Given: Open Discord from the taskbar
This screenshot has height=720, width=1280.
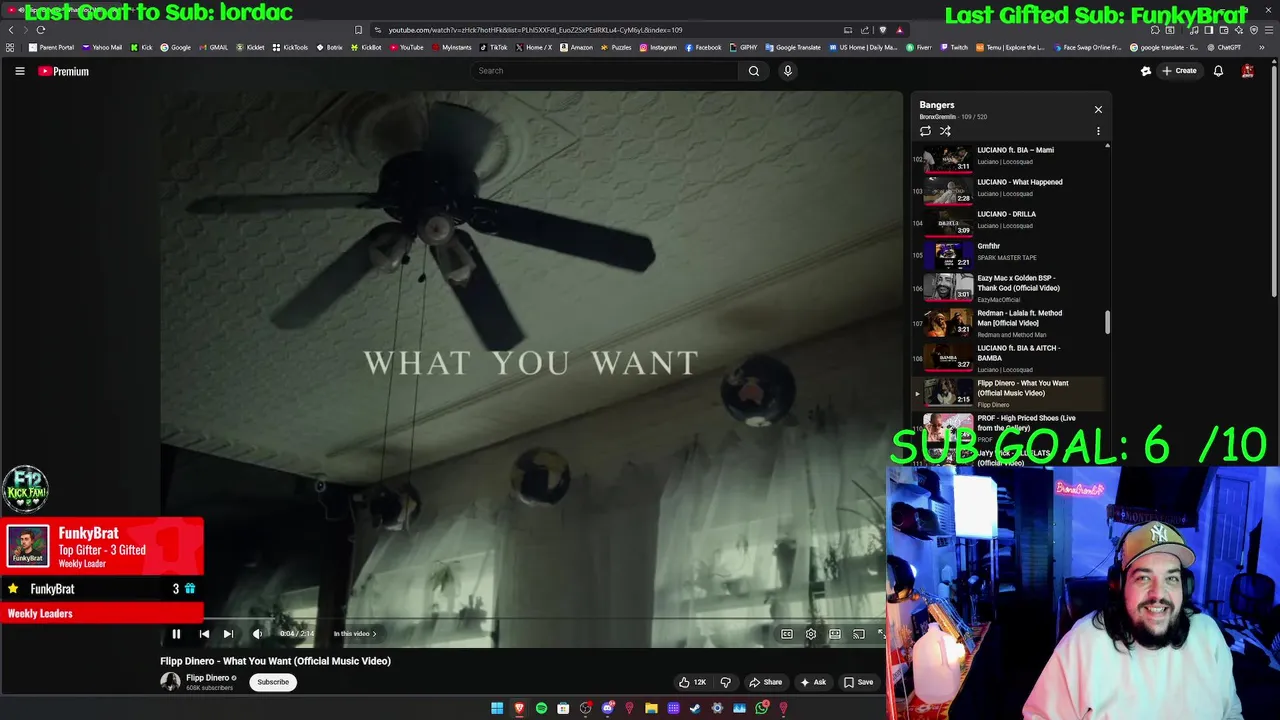Looking at the screenshot, I should click(x=607, y=709).
